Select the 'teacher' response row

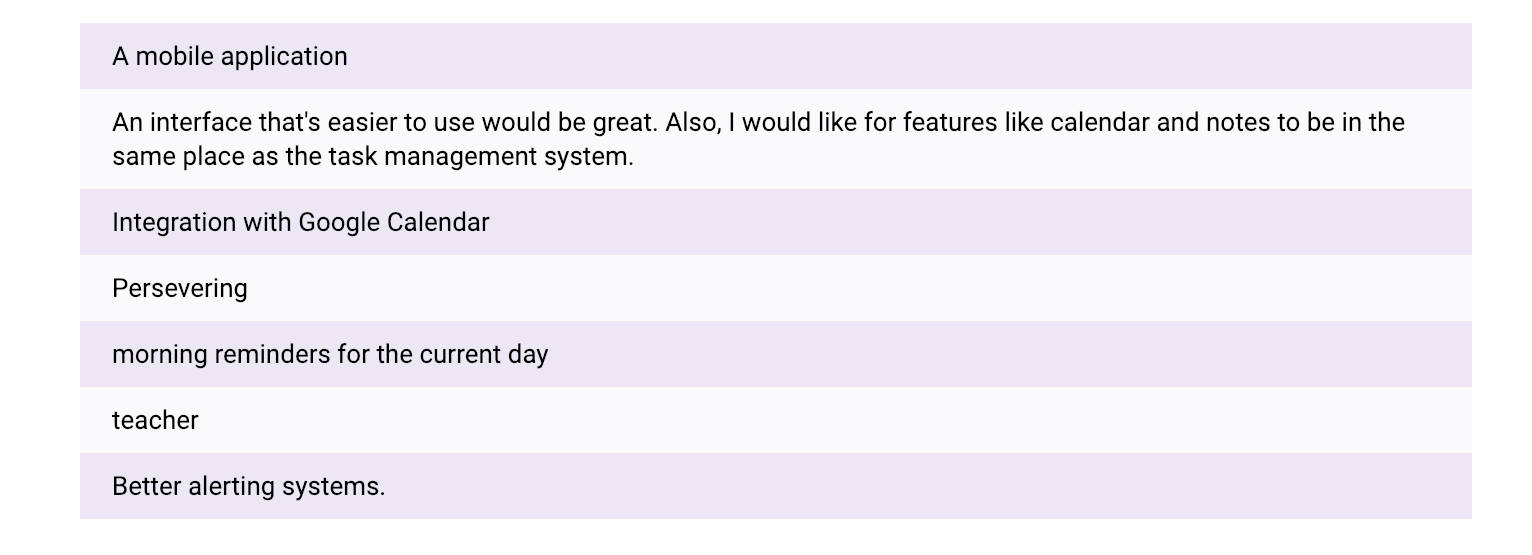pyautogui.click(x=775, y=420)
